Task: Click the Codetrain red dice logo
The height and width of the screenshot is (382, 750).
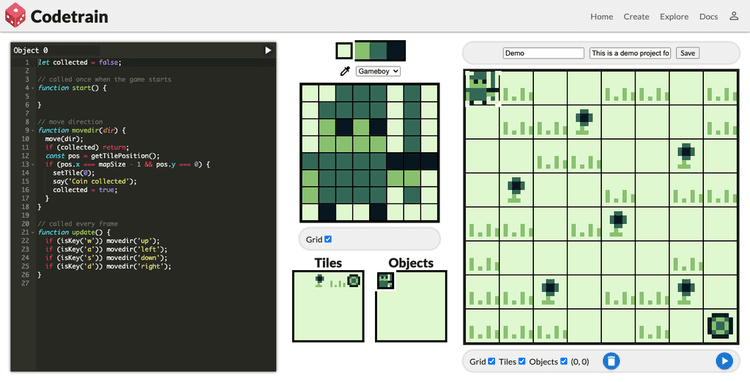Action: tap(15, 15)
